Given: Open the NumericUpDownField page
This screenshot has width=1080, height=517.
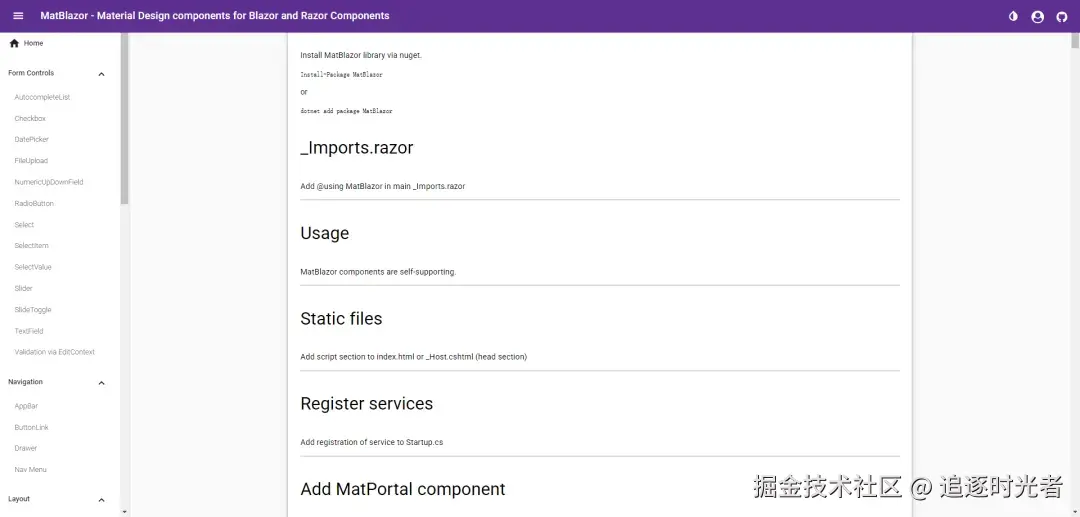Looking at the screenshot, I should 49,182.
